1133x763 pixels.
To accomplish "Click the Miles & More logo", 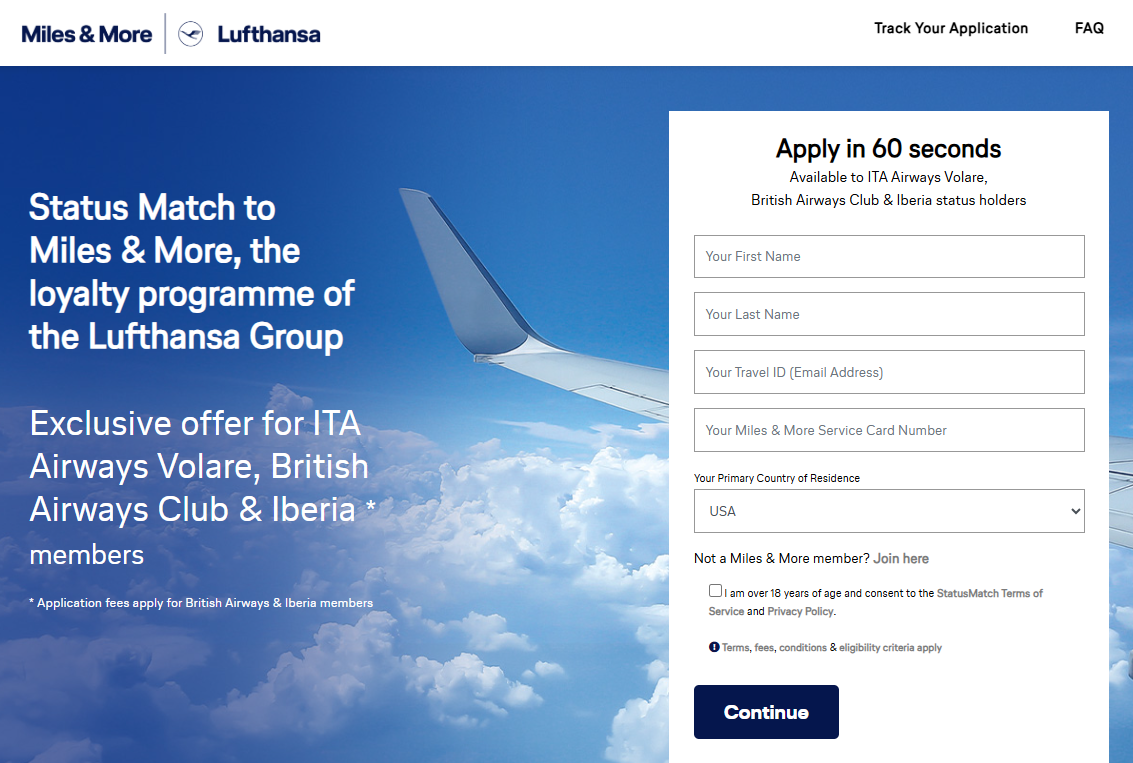I will [x=87, y=34].
